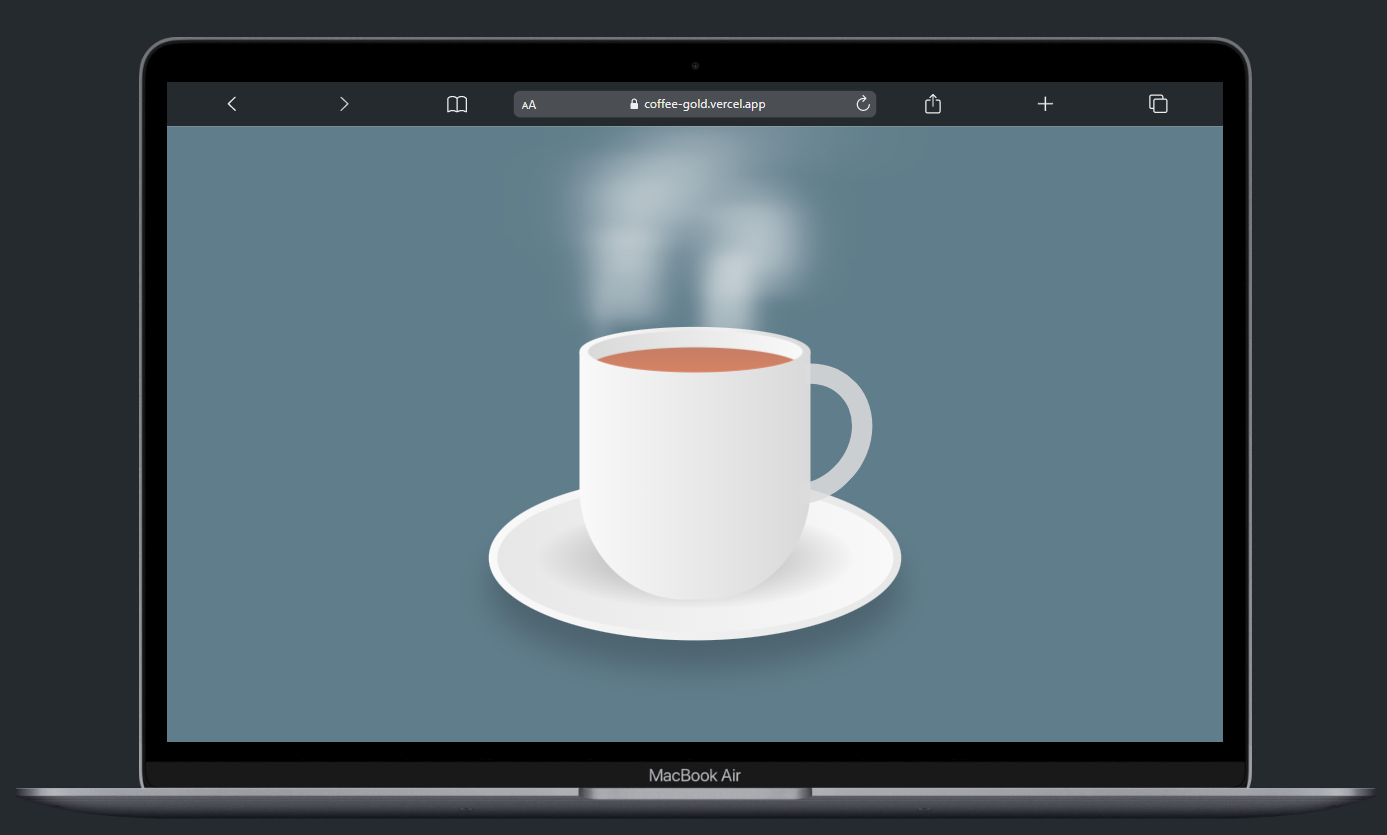
Task: Click the white coffee cup body
Action: pos(694,470)
